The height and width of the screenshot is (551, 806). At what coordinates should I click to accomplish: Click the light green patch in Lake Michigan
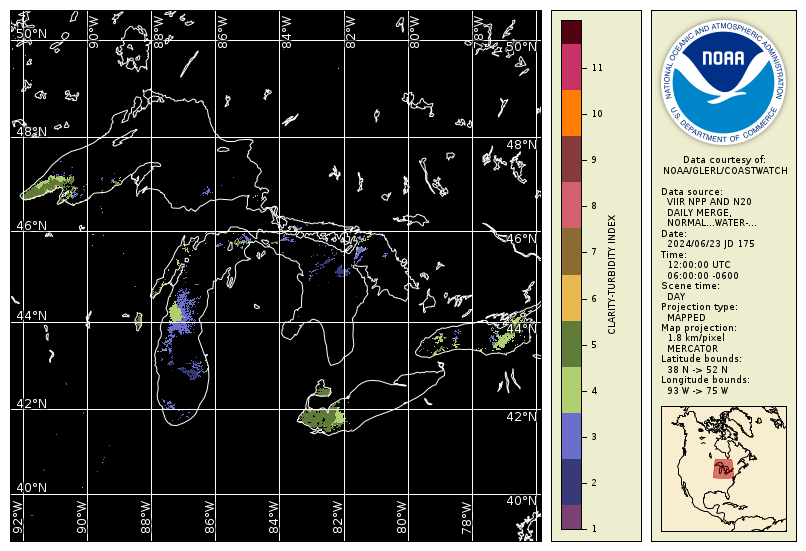[x=175, y=312]
